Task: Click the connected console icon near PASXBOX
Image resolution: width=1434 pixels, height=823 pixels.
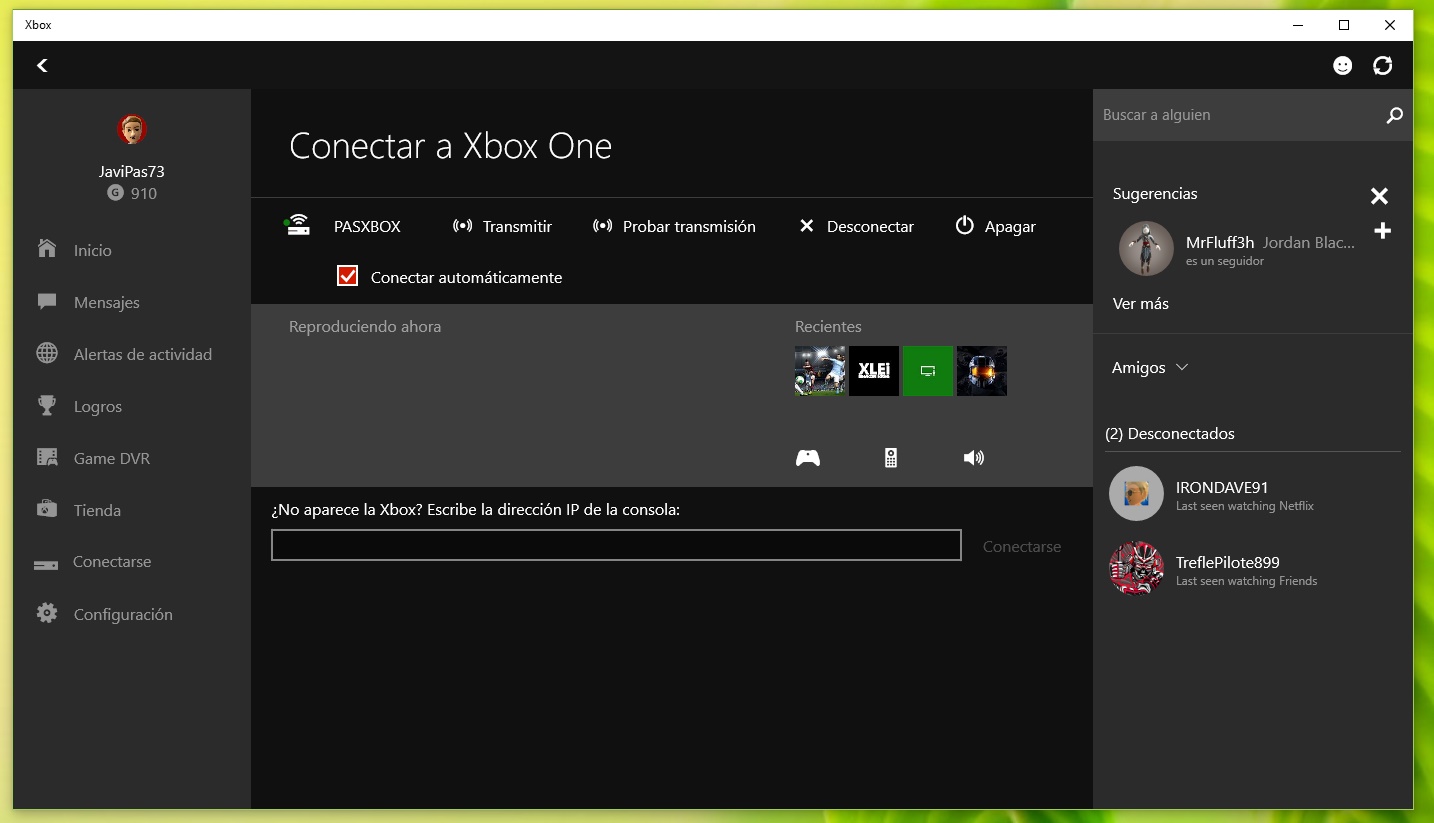Action: coord(297,226)
